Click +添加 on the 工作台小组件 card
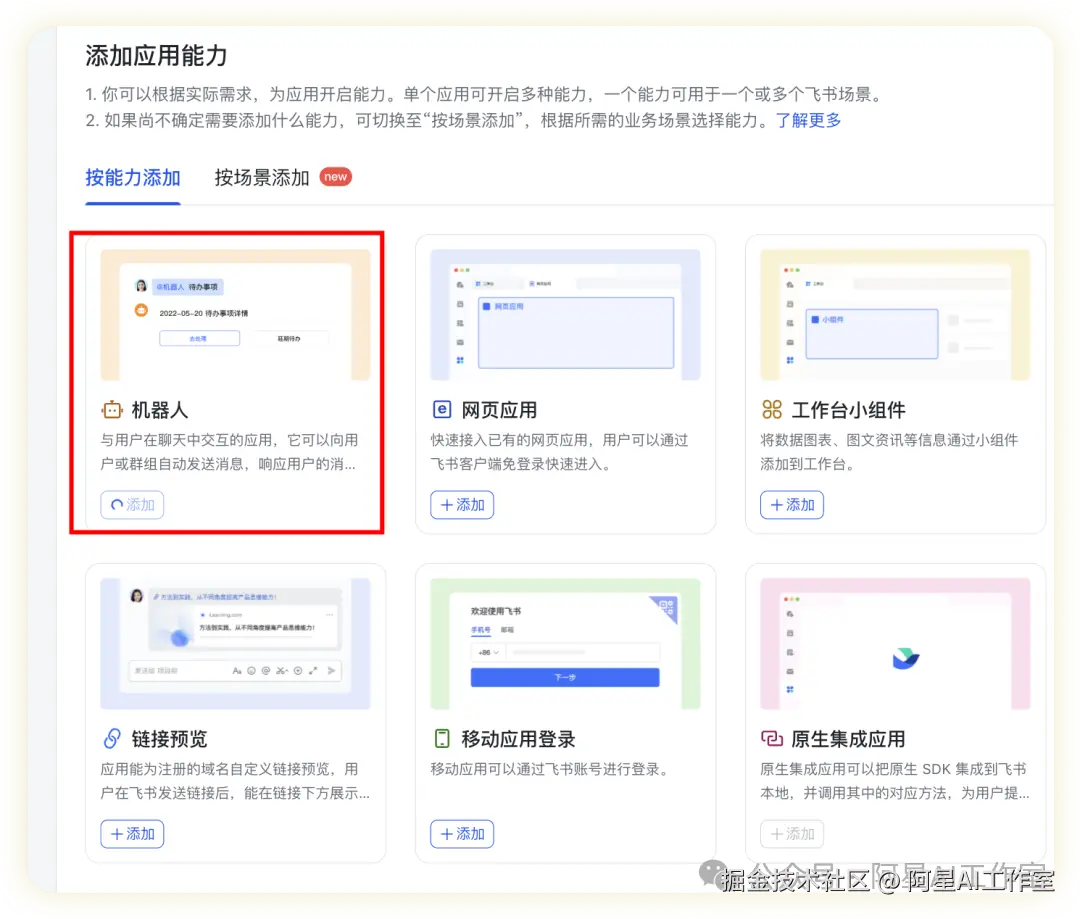Screen dimensions: 1080x919 point(791,505)
